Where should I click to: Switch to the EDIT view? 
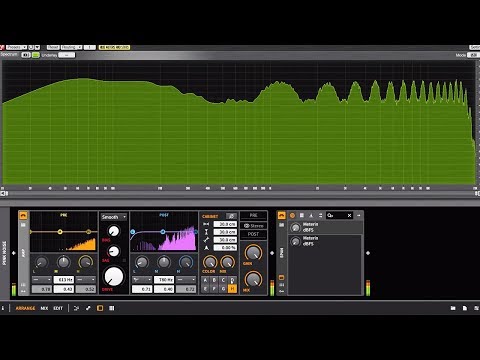pyautogui.click(x=58, y=308)
